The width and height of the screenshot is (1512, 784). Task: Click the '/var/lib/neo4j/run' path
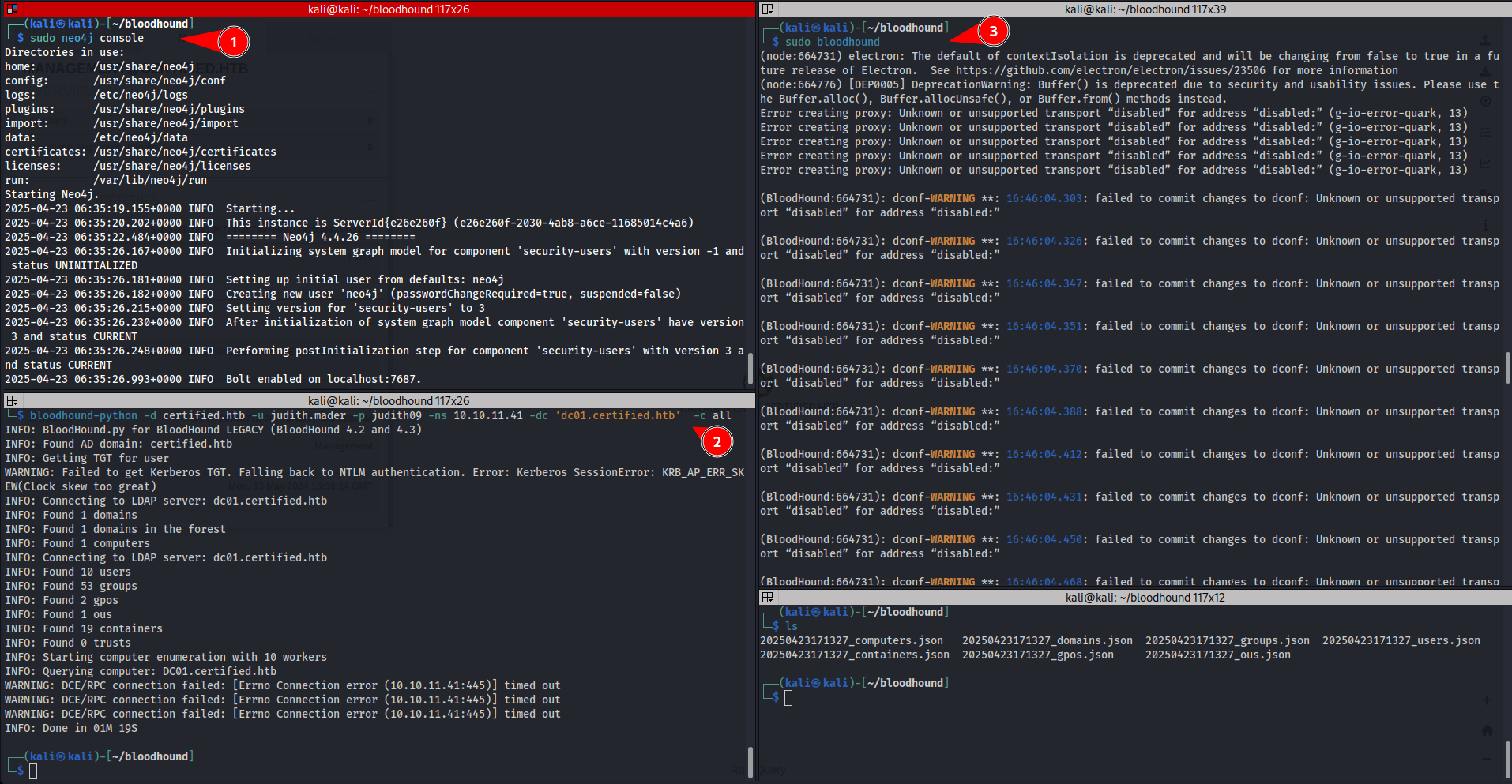click(x=150, y=180)
